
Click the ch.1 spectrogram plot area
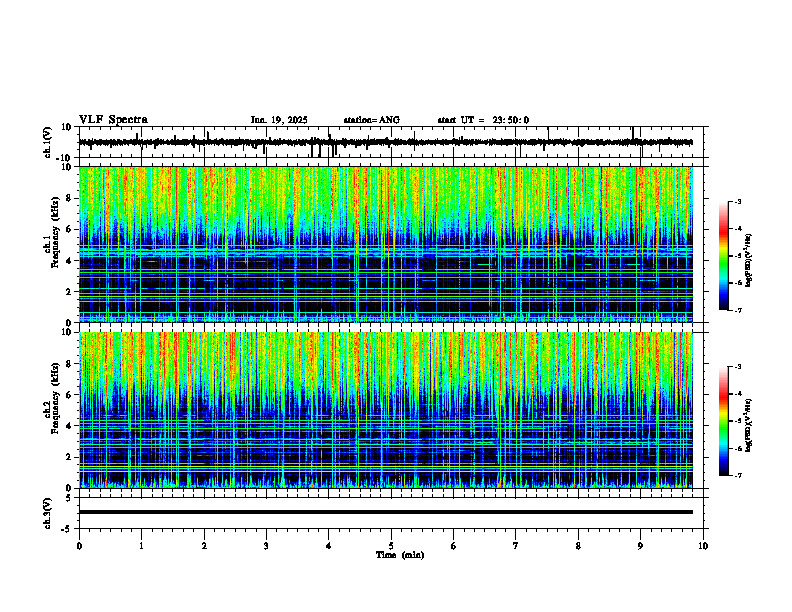pos(386,244)
